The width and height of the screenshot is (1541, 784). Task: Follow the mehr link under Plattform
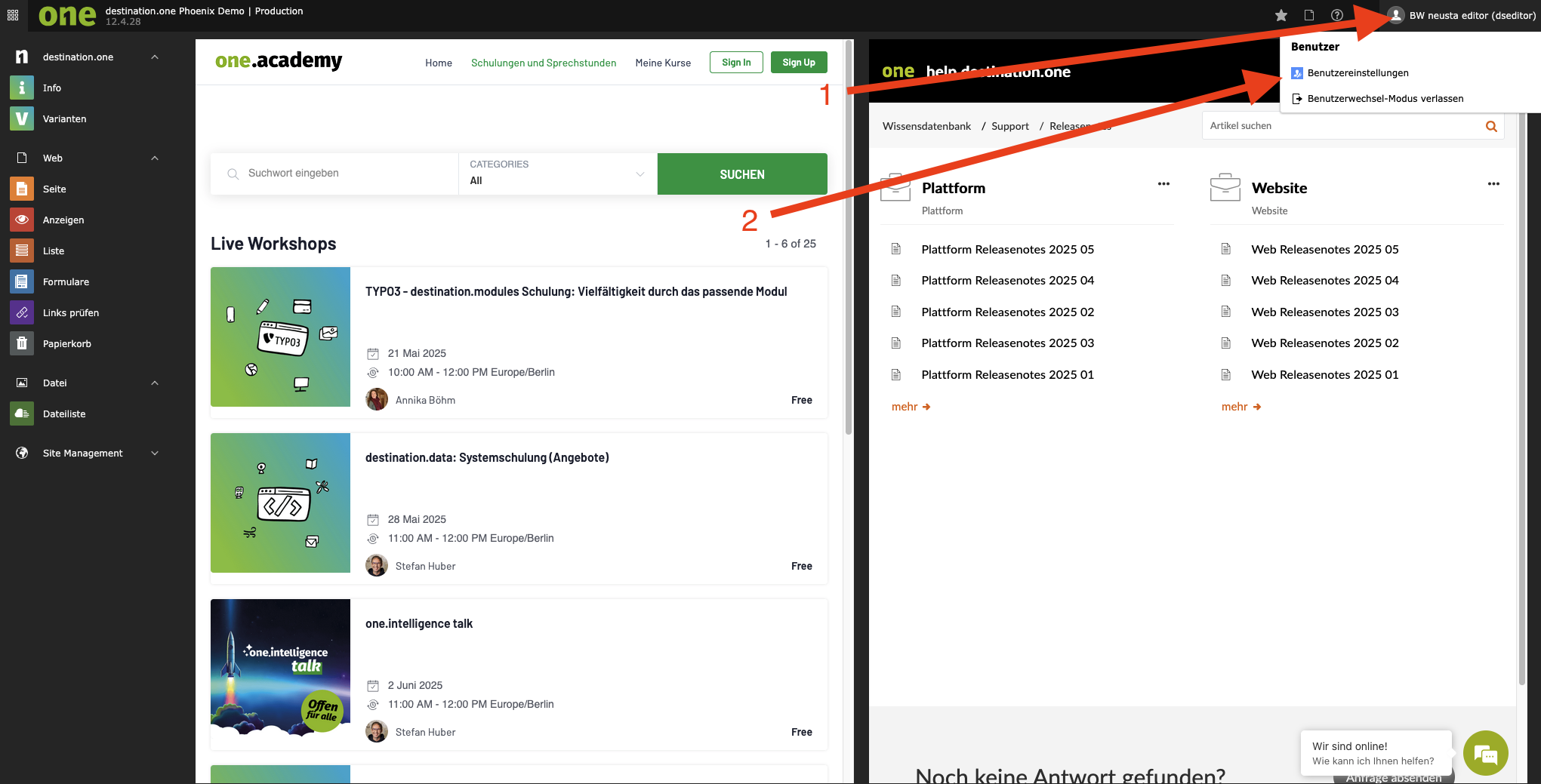(911, 407)
